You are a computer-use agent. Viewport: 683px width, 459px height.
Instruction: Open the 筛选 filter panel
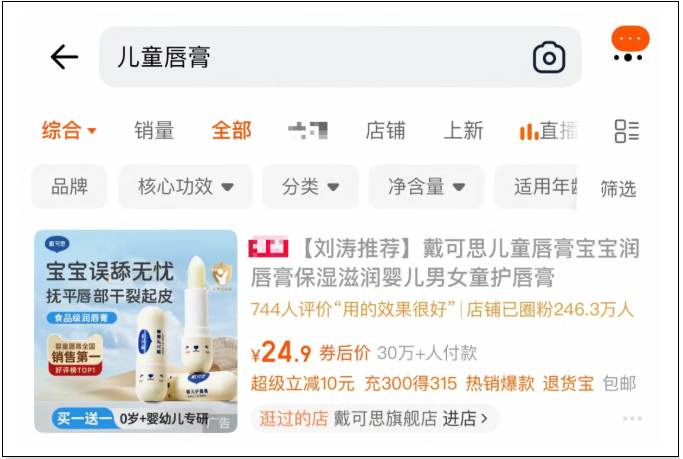pos(618,189)
